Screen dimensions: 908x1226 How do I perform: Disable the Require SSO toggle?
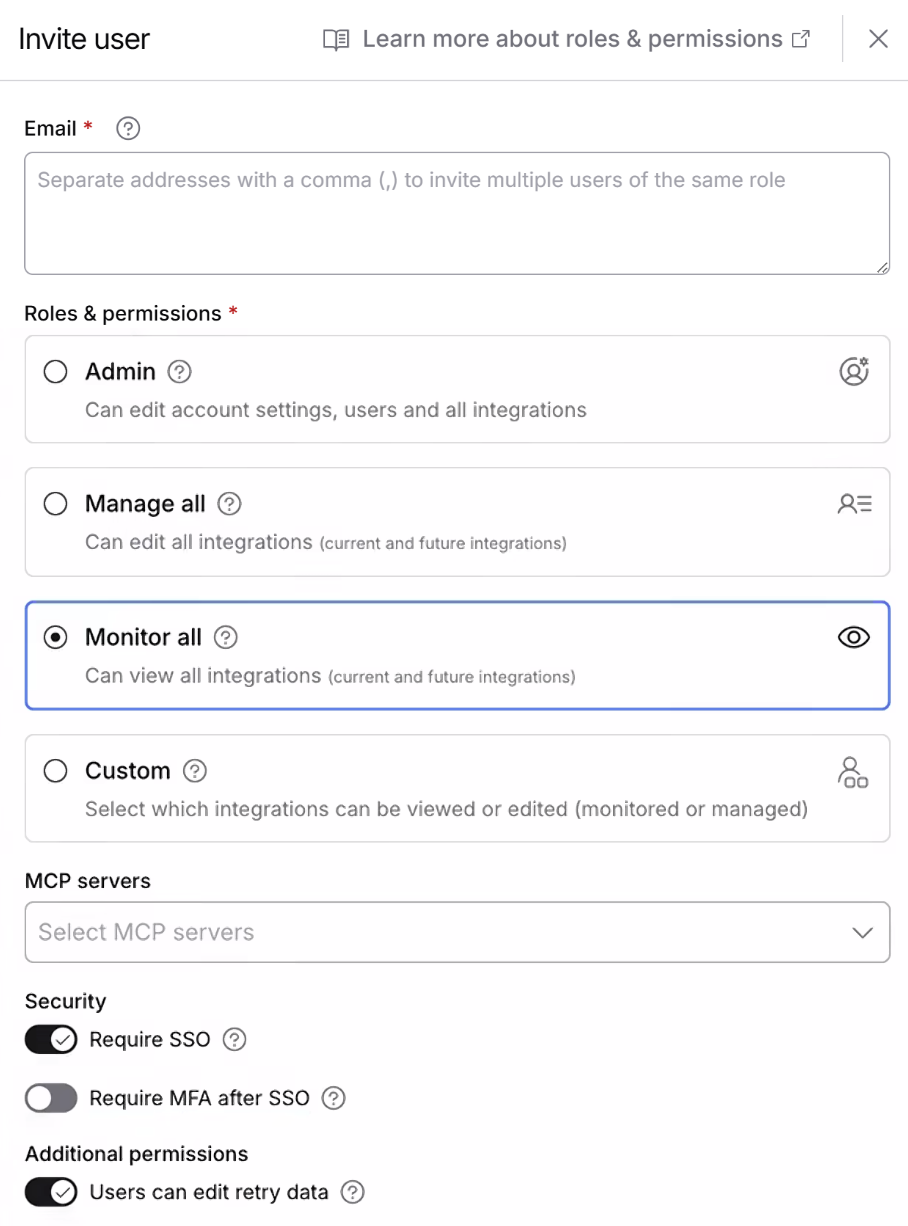(51, 1040)
